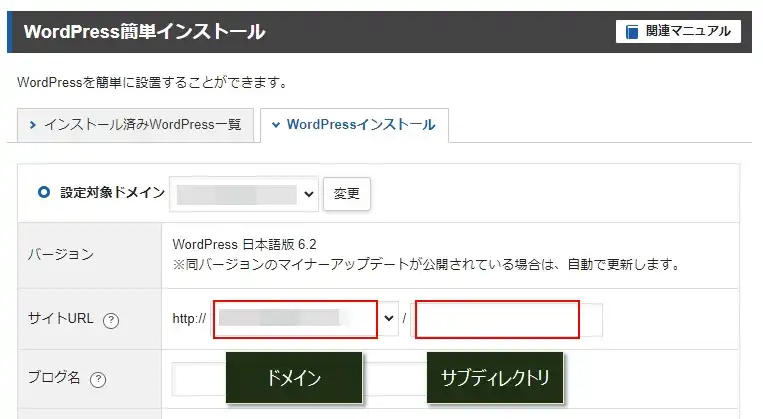Switch to インストール済みWordPress一覧 tab
This screenshot has height=419, width=763.
[x=135, y=125]
